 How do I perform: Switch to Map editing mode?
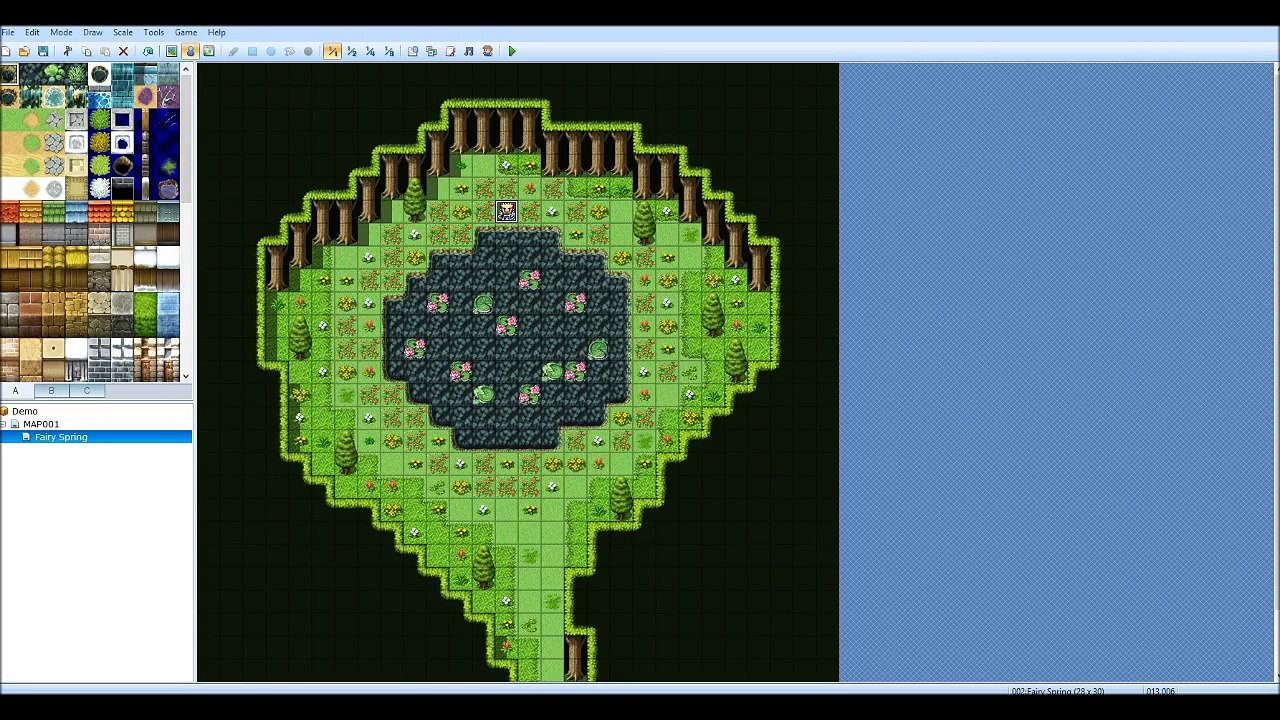point(171,51)
